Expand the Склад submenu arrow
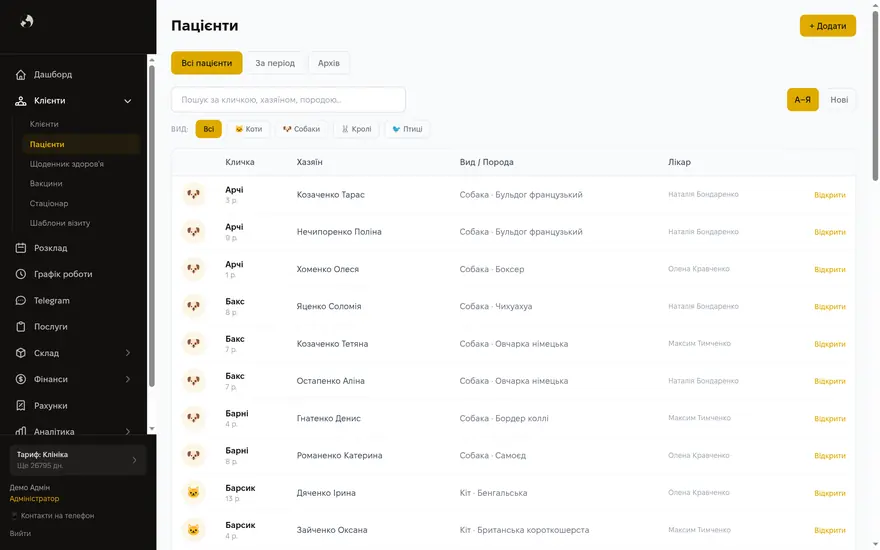The width and height of the screenshot is (880, 550). tap(127, 353)
